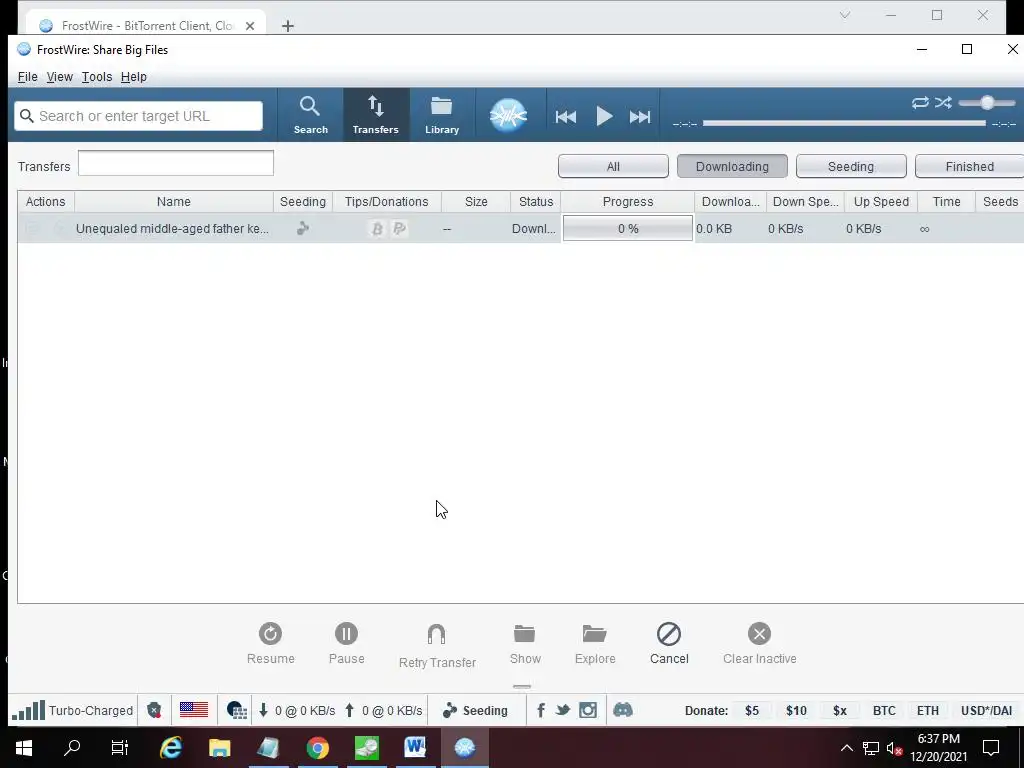Click the media playback progress bar
The height and width of the screenshot is (768, 1024).
(x=844, y=123)
